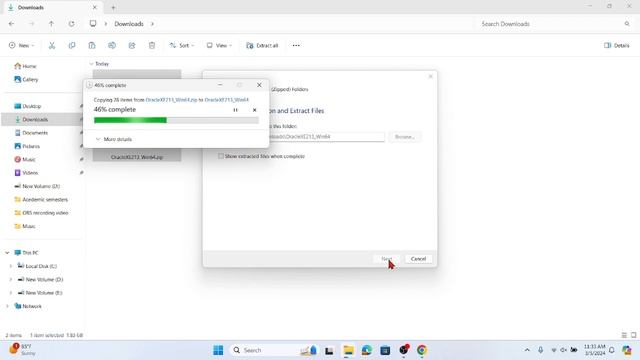Select the OracleXE213_Win64.zip file
Screen dimensions: 640x360
(x=137, y=157)
